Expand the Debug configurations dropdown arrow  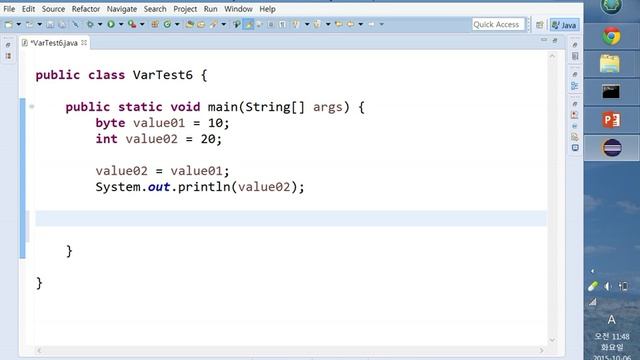pyautogui.click(x=100, y=24)
